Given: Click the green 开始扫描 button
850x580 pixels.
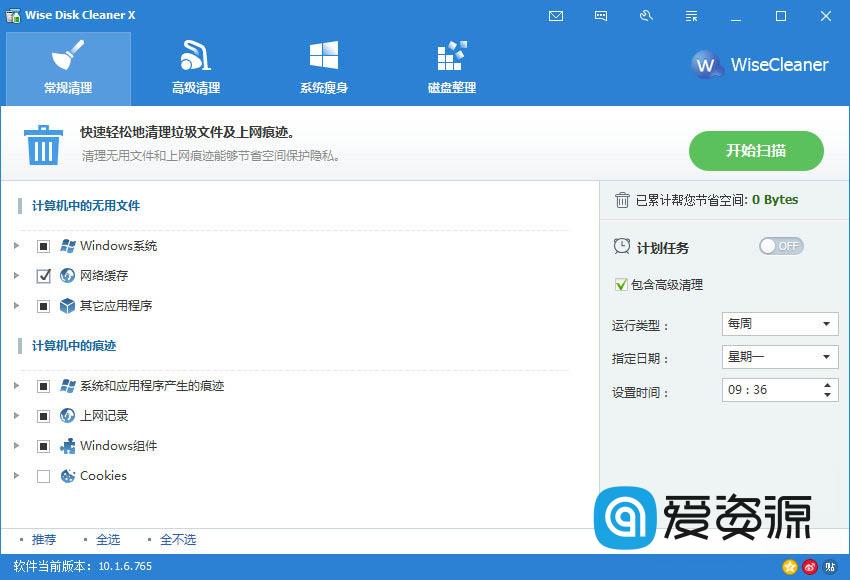Looking at the screenshot, I should 757,151.
